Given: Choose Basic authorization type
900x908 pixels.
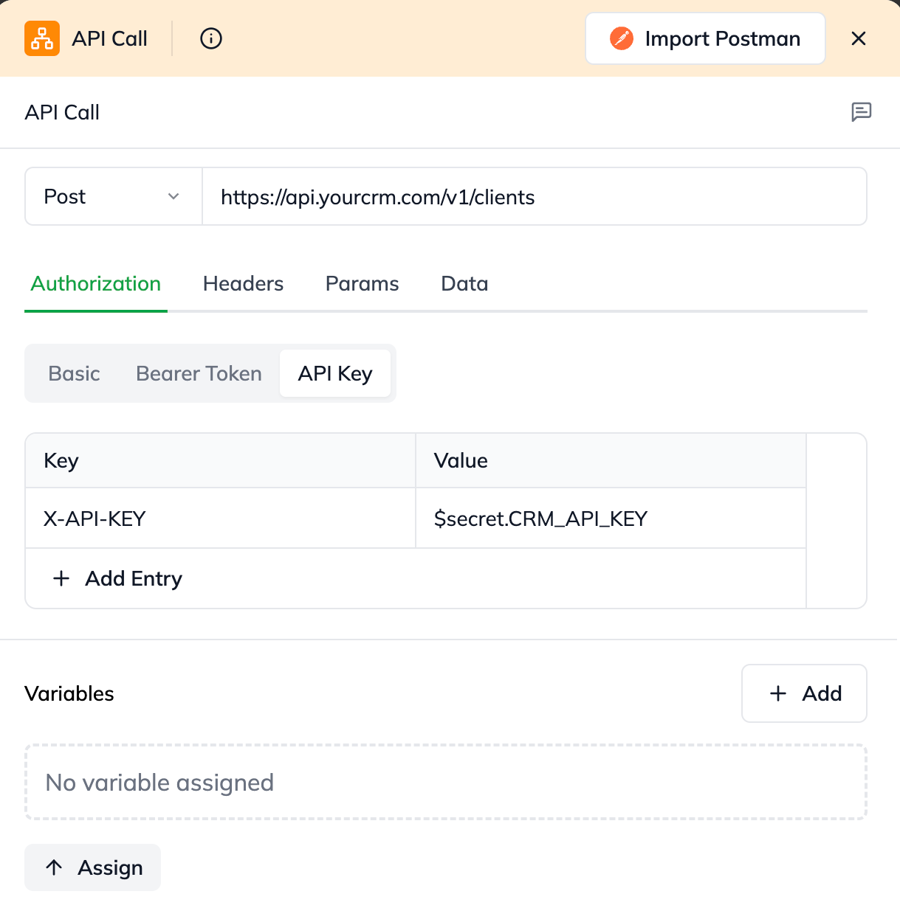Looking at the screenshot, I should click(x=74, y=374).
